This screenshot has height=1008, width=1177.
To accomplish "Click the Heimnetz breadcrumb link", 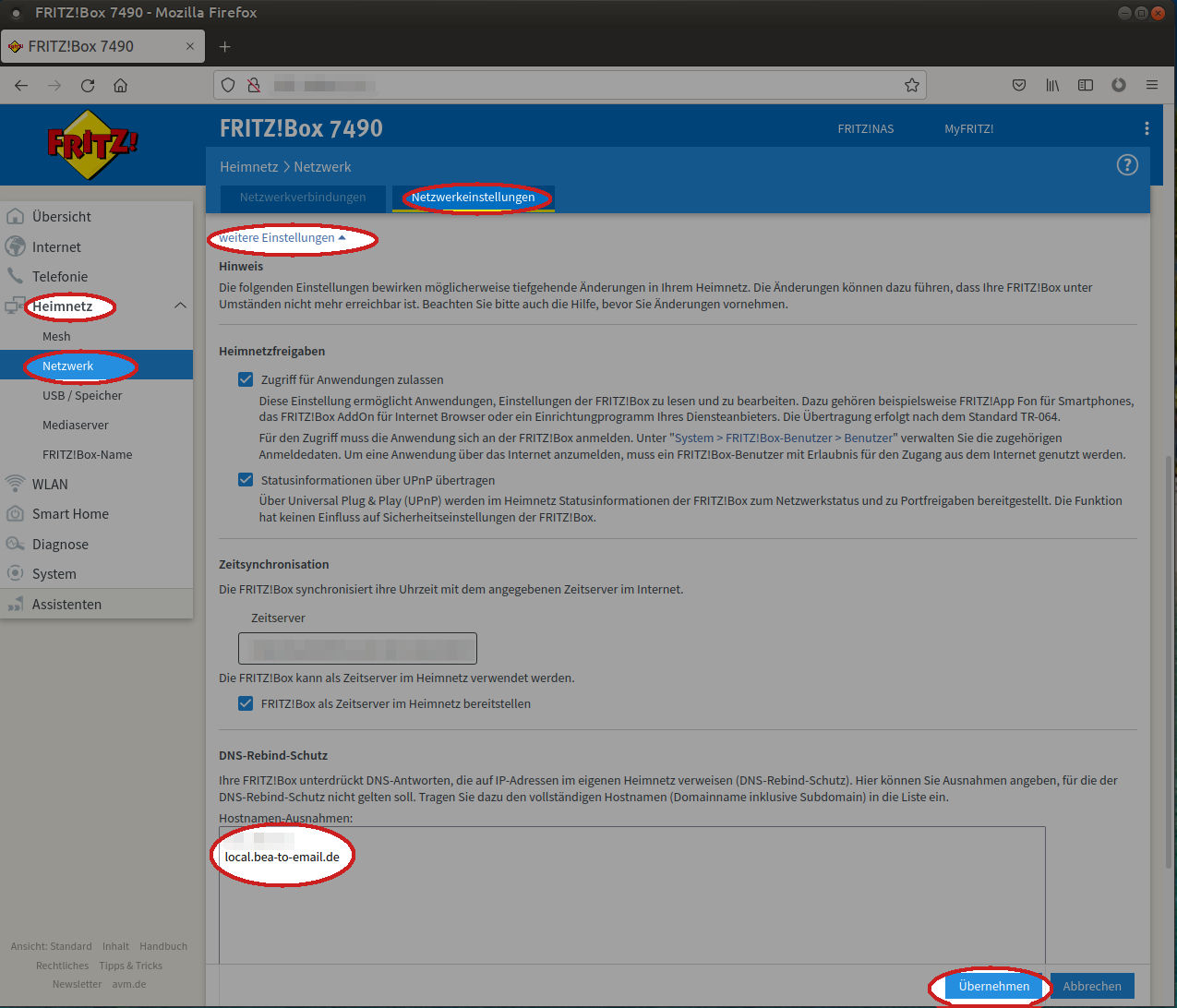I will (x=248, y=167).
